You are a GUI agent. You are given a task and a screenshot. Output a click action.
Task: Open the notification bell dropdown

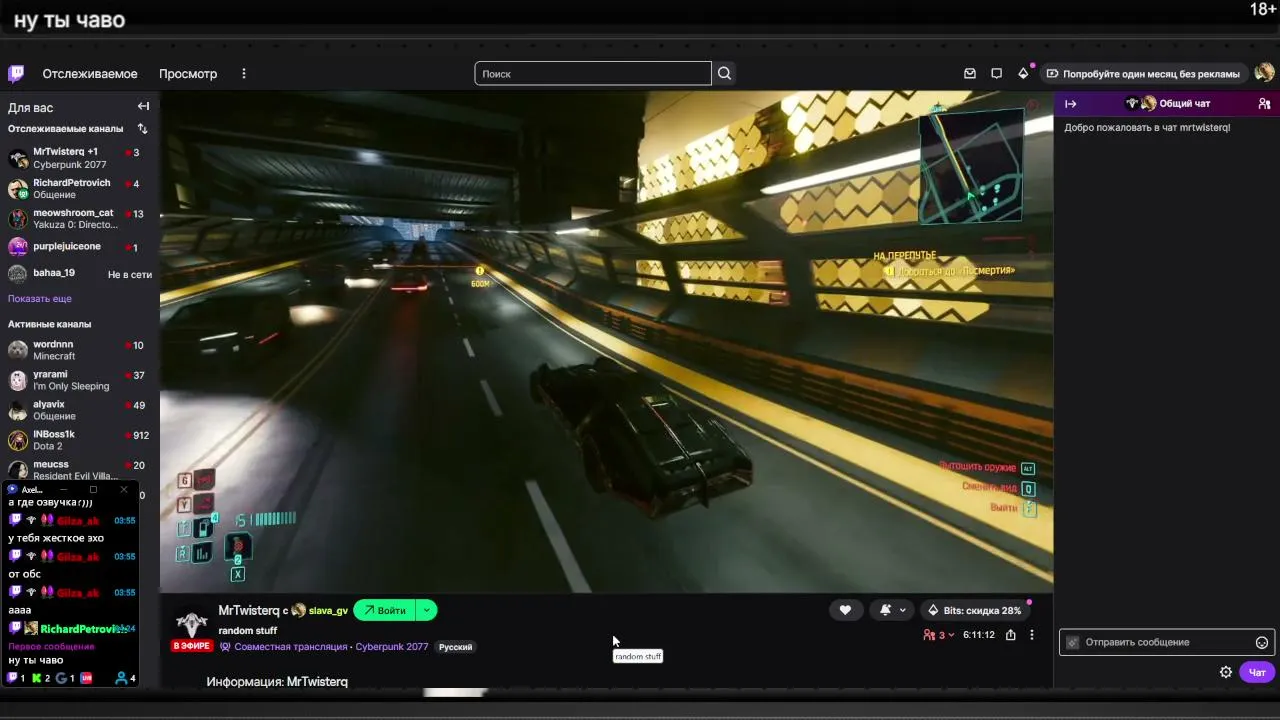891,610
